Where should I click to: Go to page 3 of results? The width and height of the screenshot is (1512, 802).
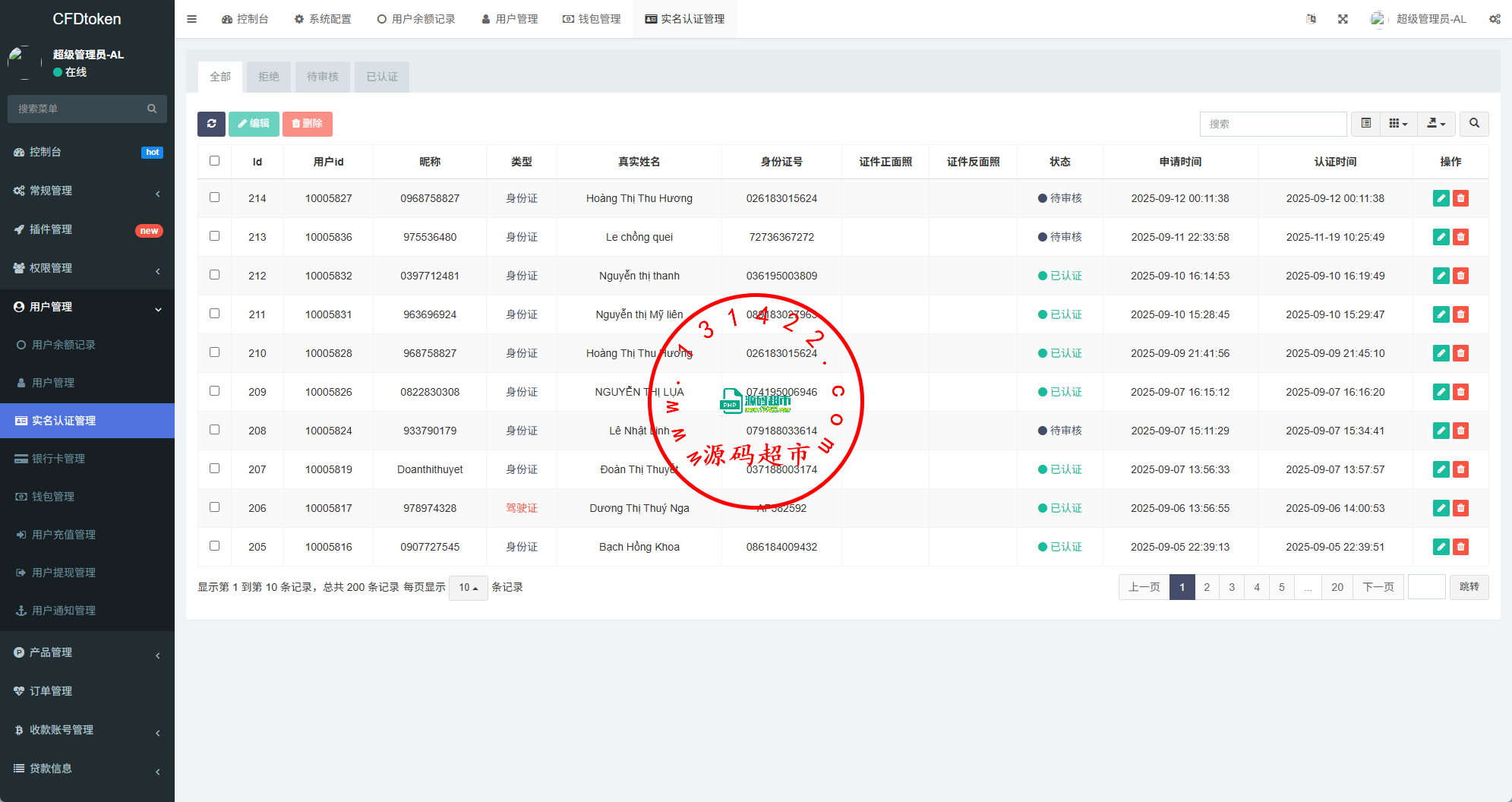(1232, 587)
